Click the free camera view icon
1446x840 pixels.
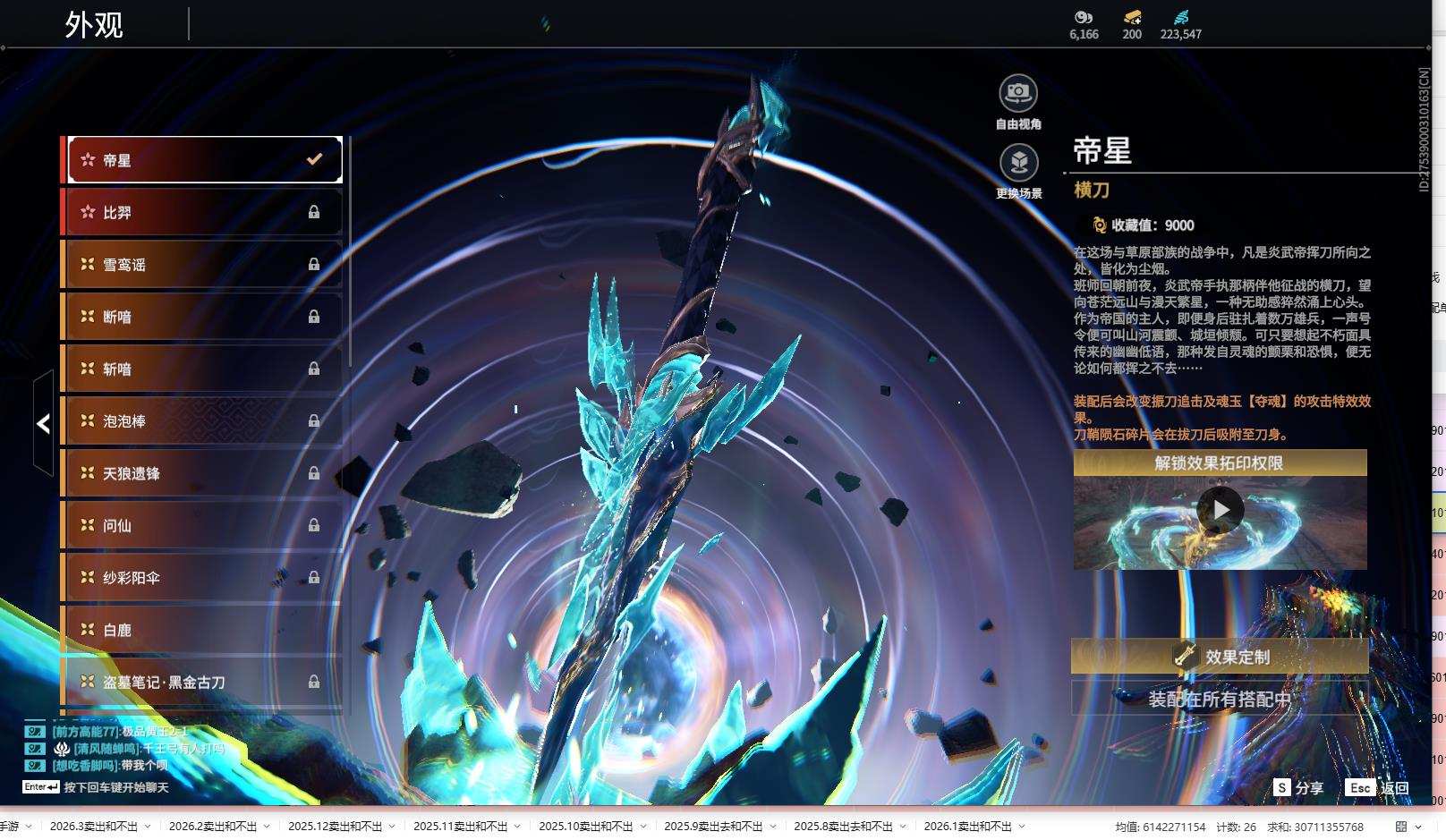[1018, 93]
